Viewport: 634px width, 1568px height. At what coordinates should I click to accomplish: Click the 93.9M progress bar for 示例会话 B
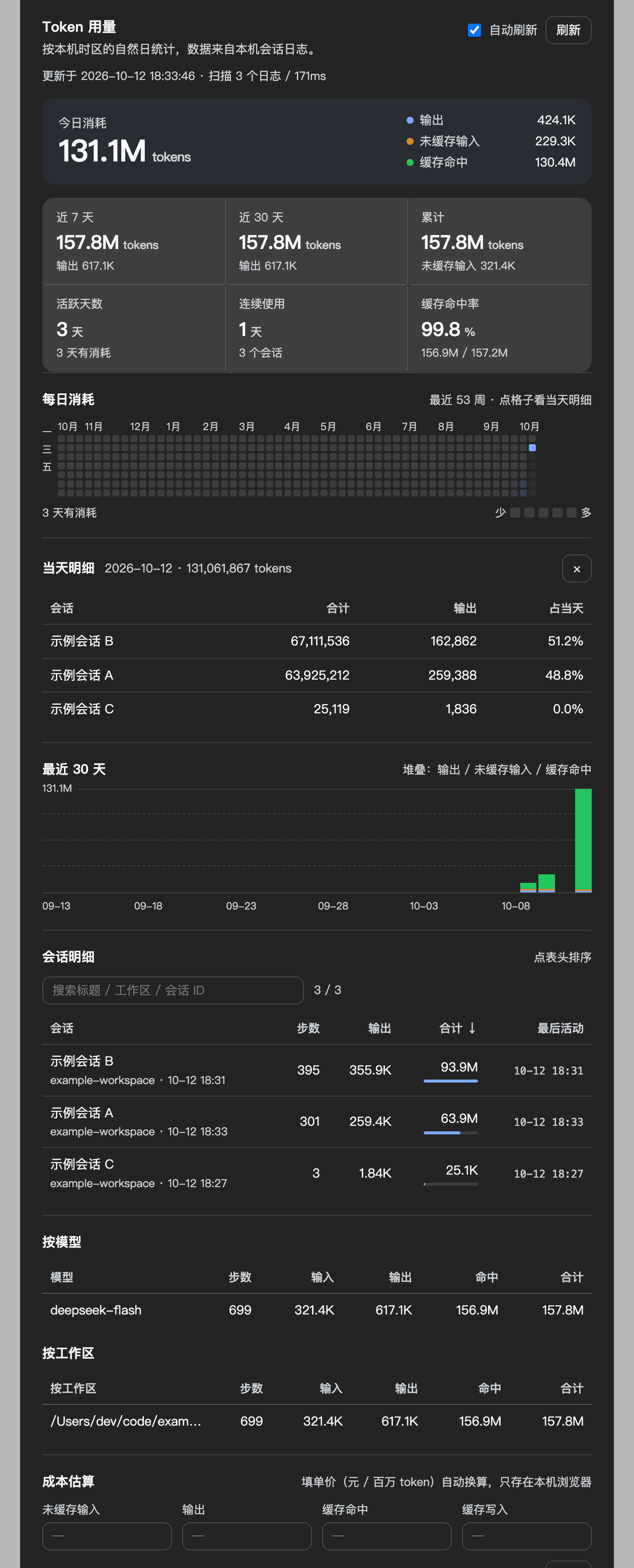(x=451, y=1081)
